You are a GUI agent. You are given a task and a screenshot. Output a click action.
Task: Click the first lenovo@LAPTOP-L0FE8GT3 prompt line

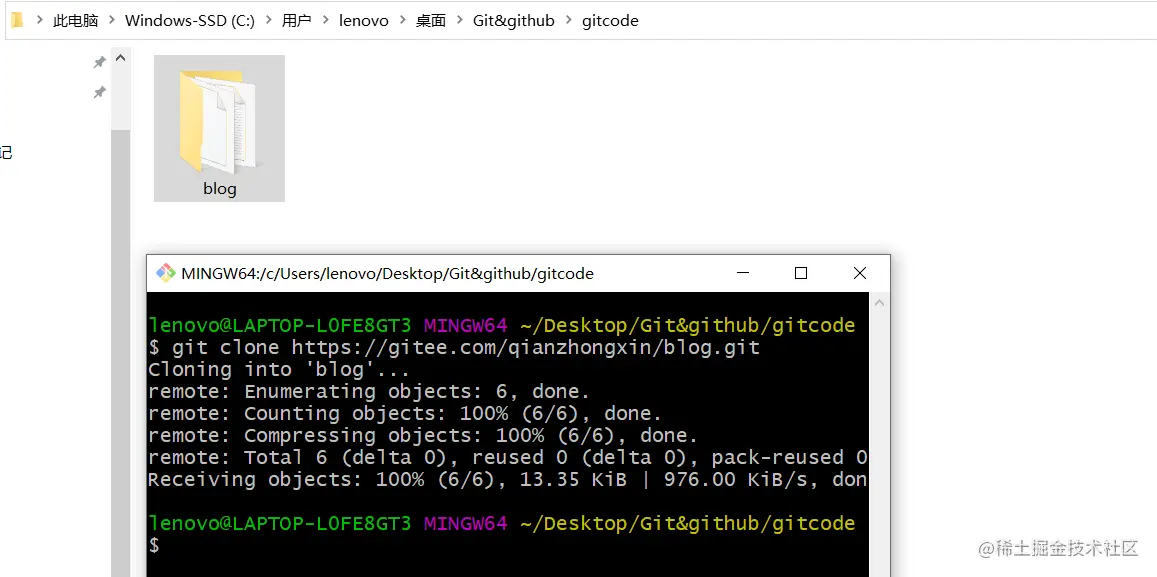click(x=502, y=325)
